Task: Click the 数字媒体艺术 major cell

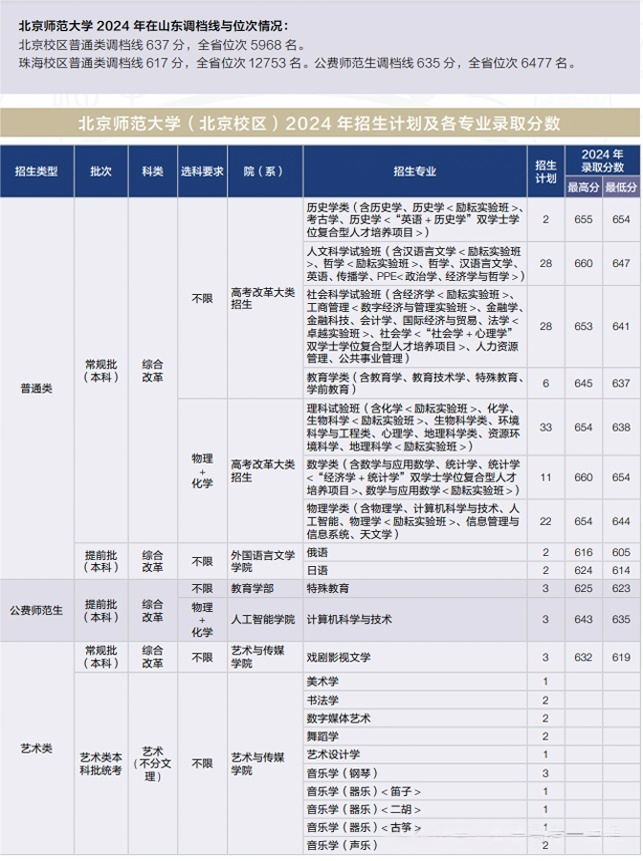Action: tap(415, 718)
